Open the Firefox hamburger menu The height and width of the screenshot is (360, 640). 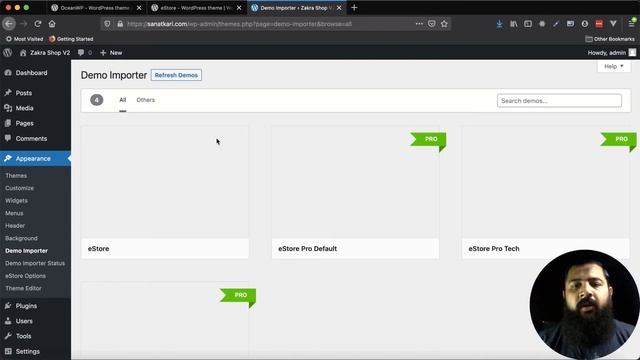(x=631, y=24)
